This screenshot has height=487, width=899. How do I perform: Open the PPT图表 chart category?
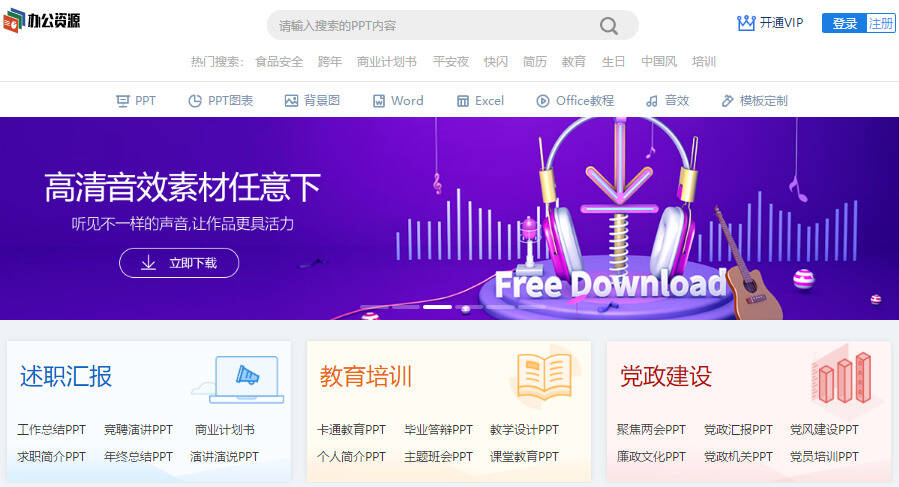coord(221,101)
